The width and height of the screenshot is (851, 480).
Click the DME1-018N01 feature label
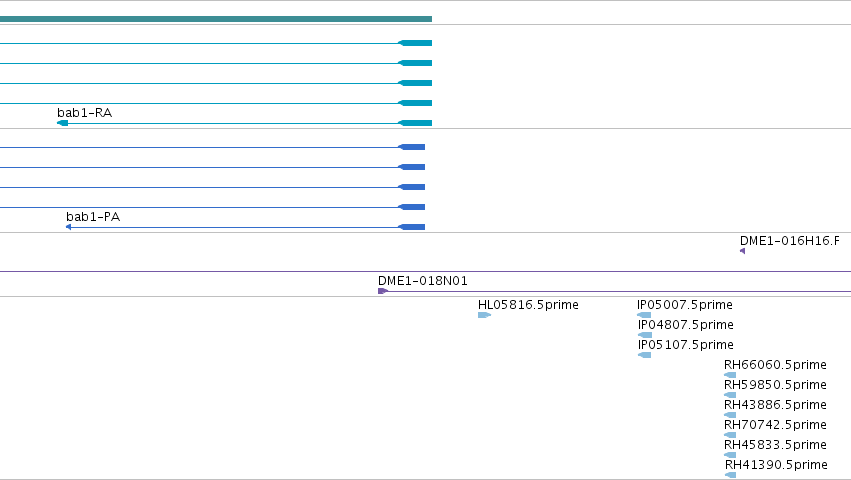pos(422,281)
